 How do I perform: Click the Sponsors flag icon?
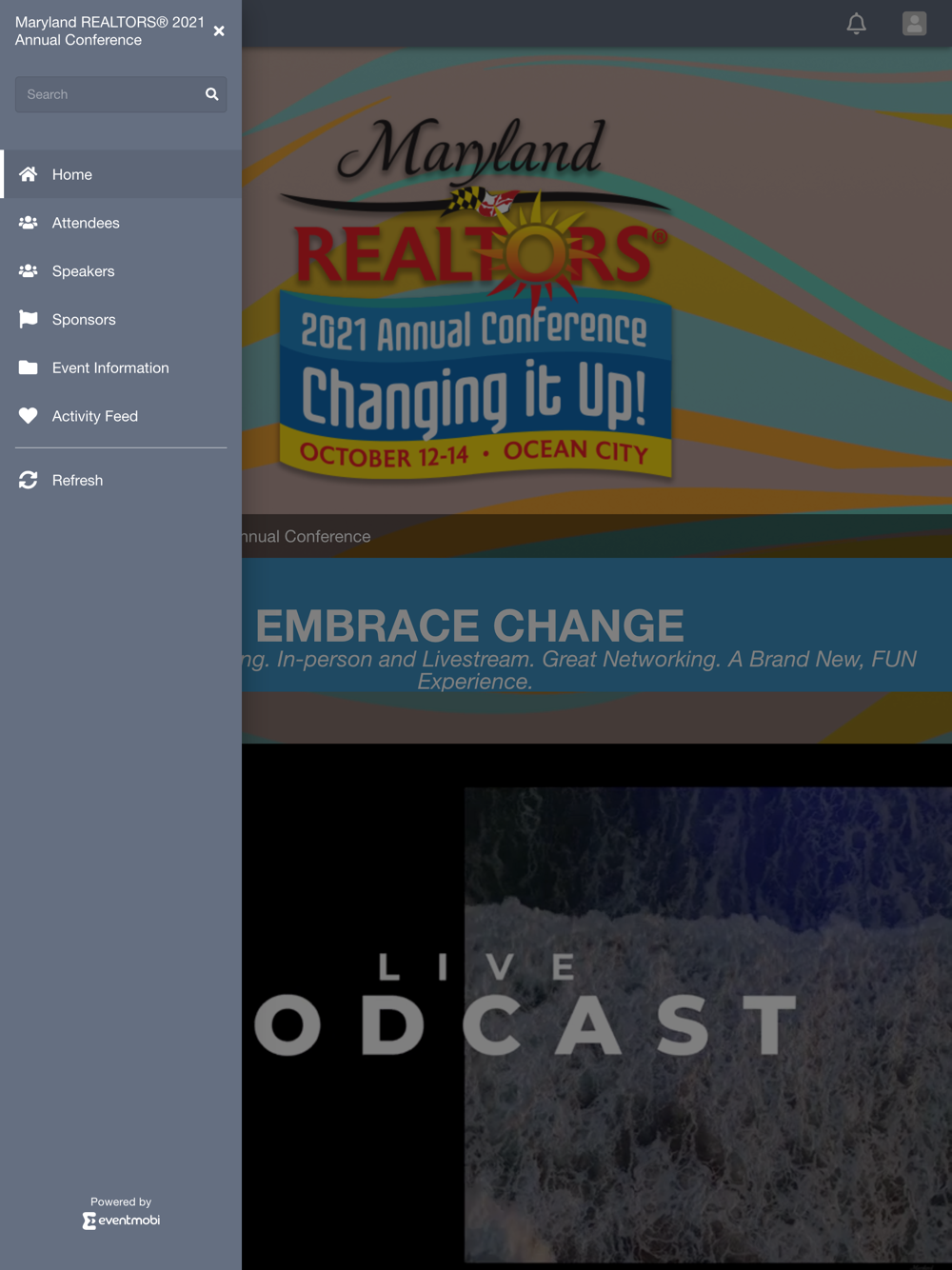point(29,320)
